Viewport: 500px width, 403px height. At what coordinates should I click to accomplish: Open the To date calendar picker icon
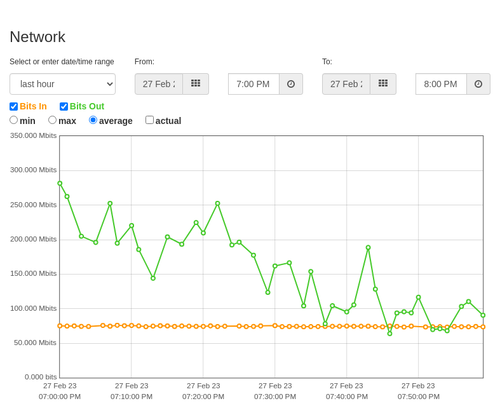coord(383,84)
